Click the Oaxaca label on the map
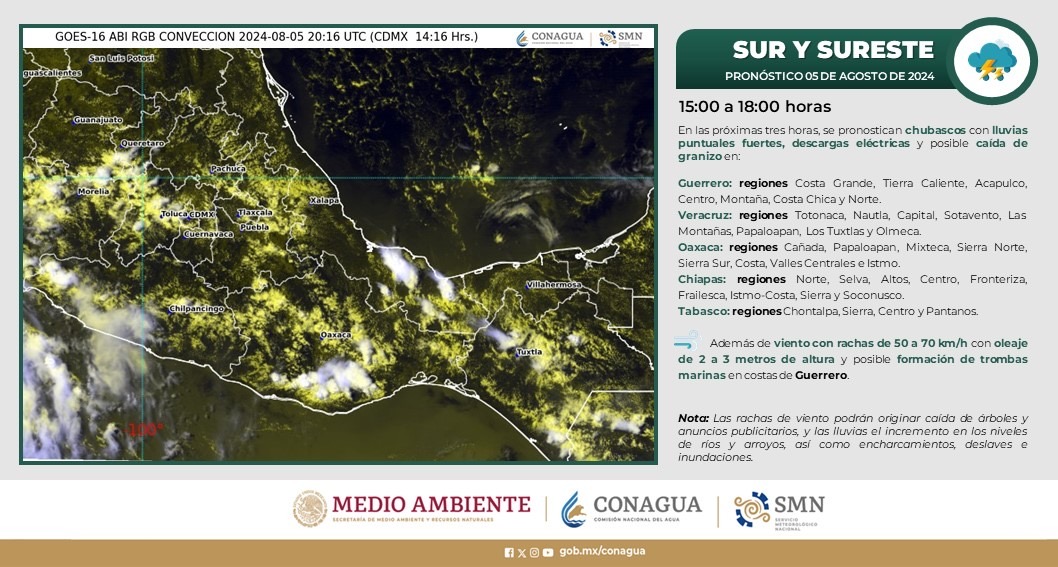The width and height of the screenshot is (1058, 567). 335,335
